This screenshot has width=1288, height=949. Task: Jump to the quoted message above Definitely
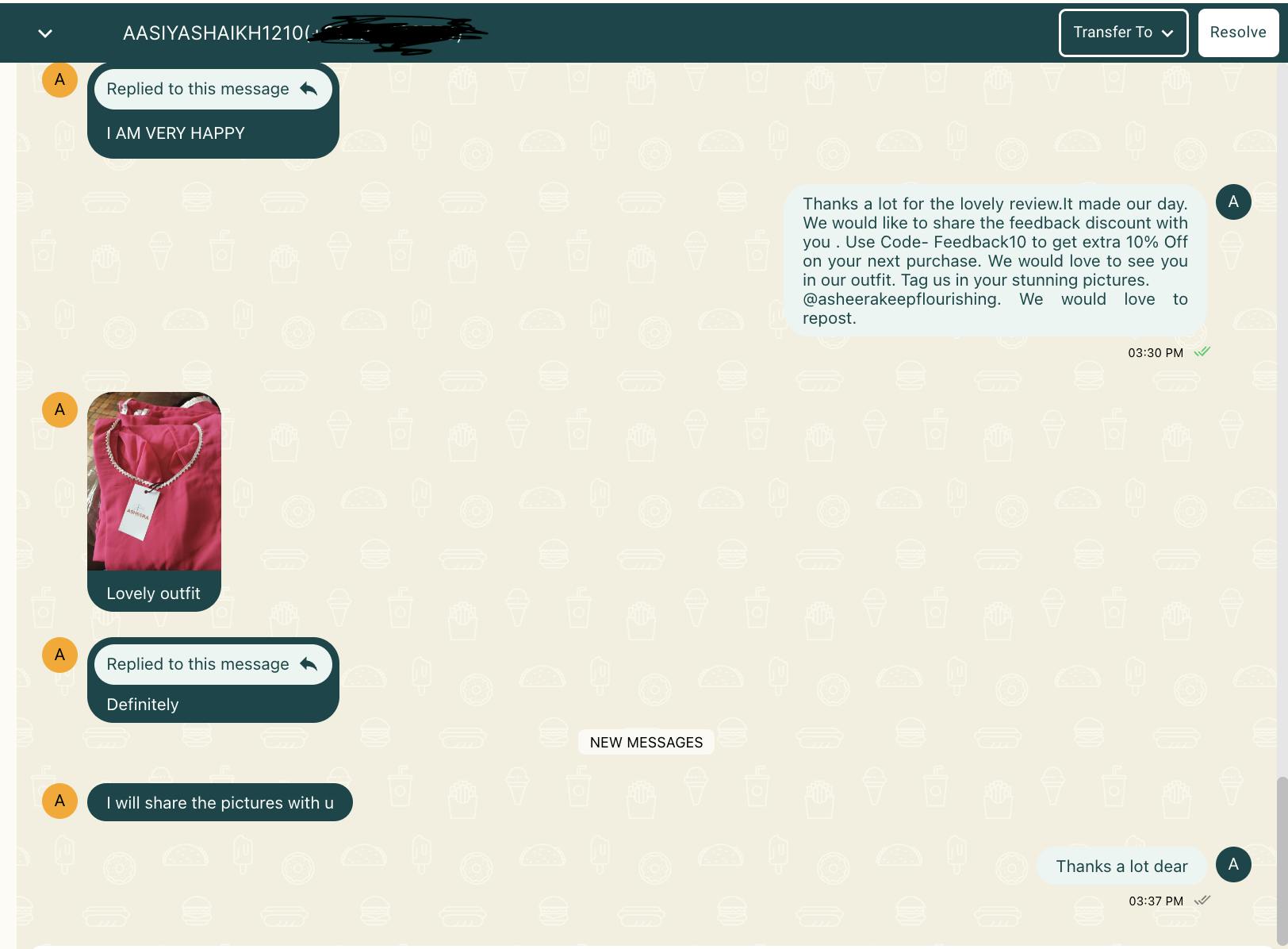click(x=198, y=664)
